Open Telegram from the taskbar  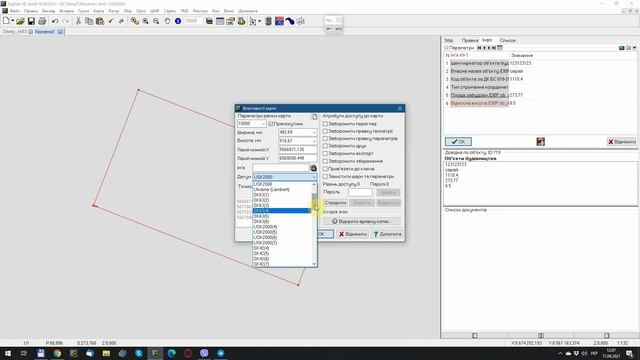point(220,353)
